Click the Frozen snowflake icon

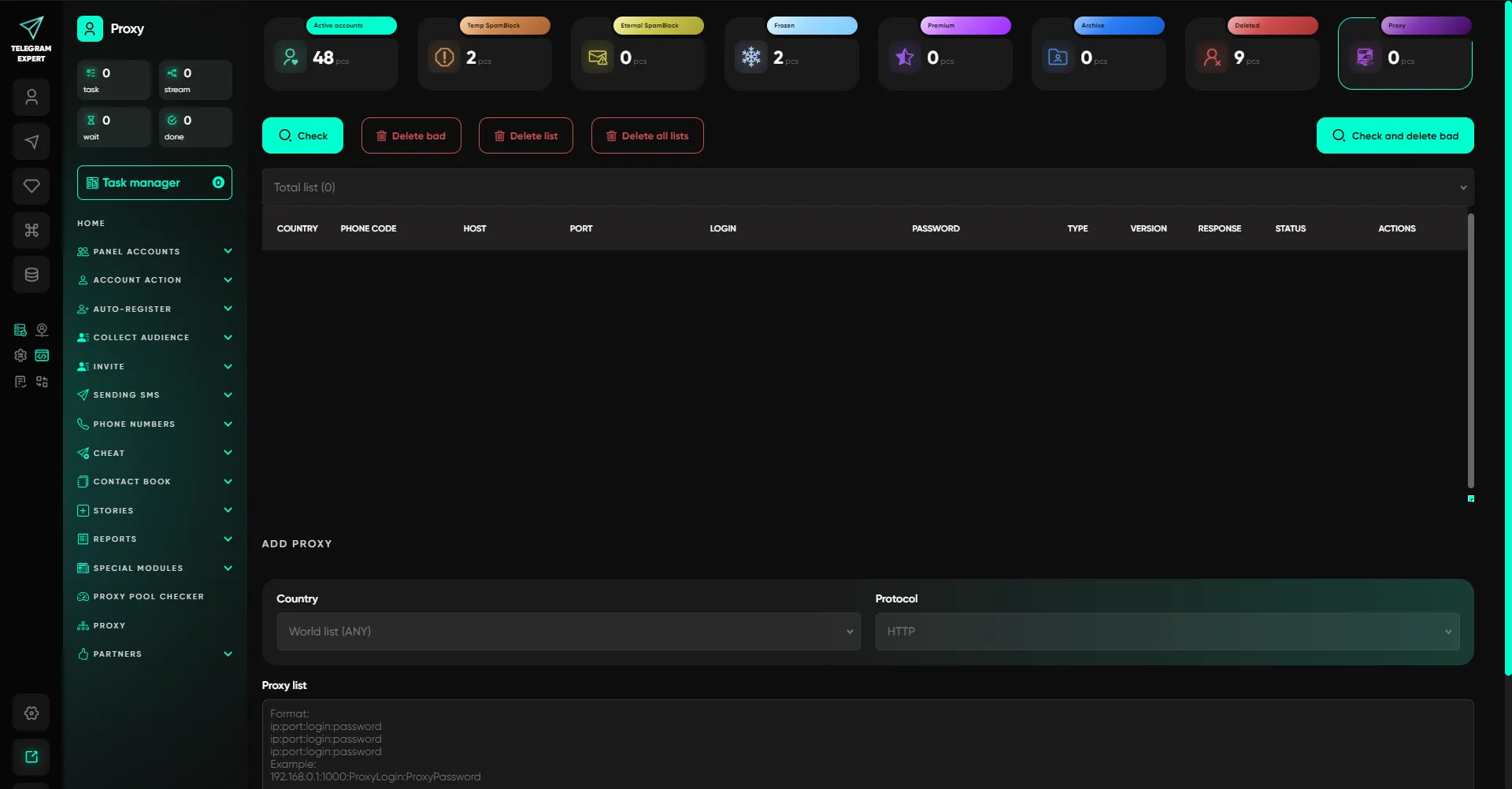pos(751,57)
